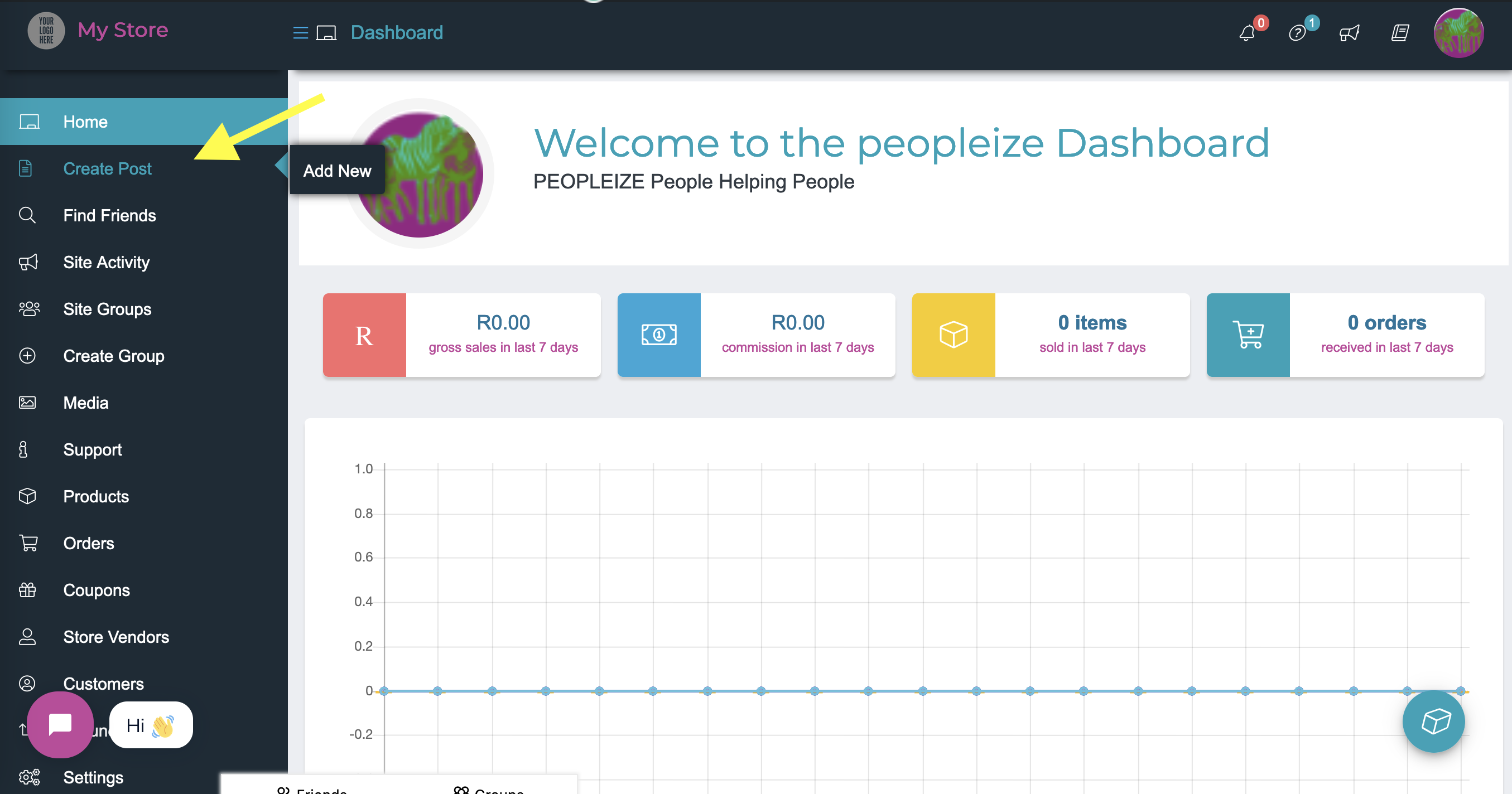
Task: Click the yellow box items tile
Action: (953, 335)
